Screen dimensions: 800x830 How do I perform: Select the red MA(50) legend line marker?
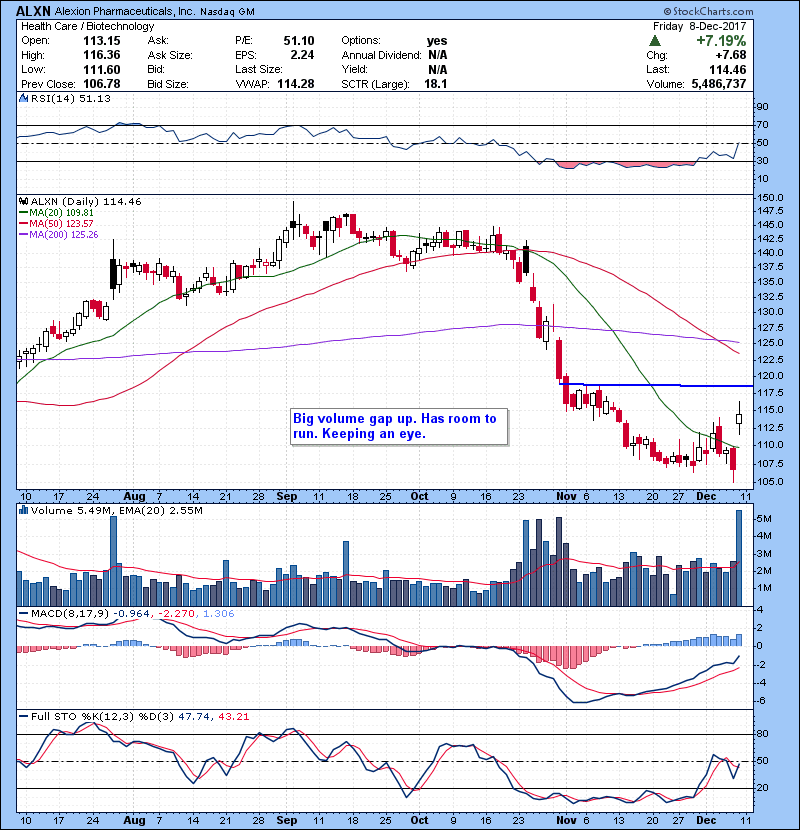pyautogui.click(x=23, y=224)
